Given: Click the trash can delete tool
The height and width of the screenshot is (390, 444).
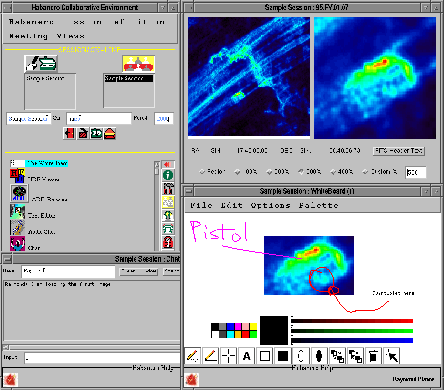Looking at the screenshot, I should 373,356.
